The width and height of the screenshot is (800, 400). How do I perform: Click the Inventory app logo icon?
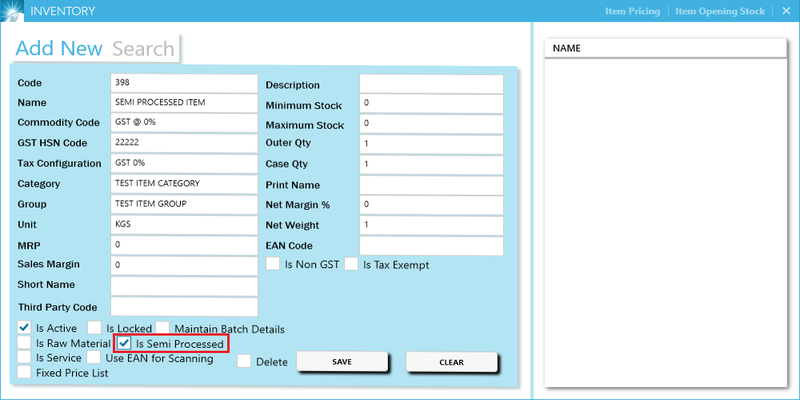(x=13, y=11)
